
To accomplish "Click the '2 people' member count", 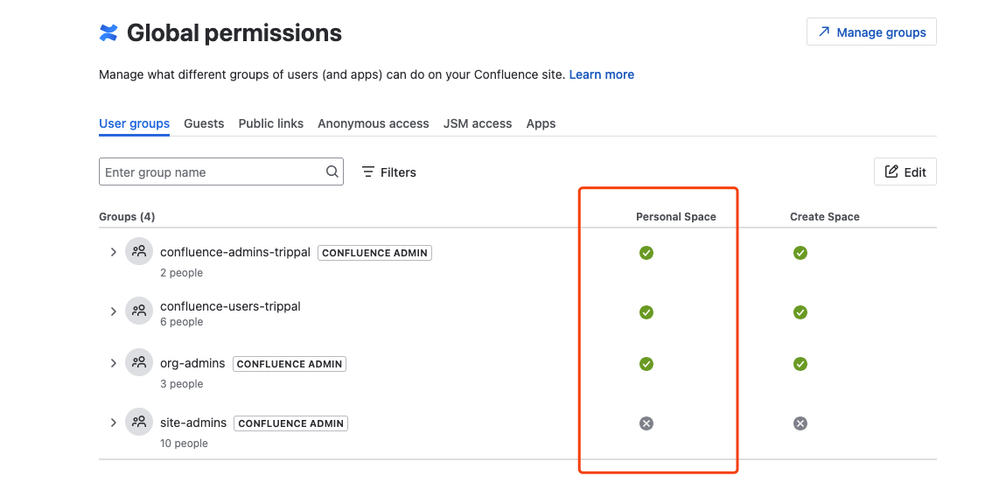I will tap(182, 273).
